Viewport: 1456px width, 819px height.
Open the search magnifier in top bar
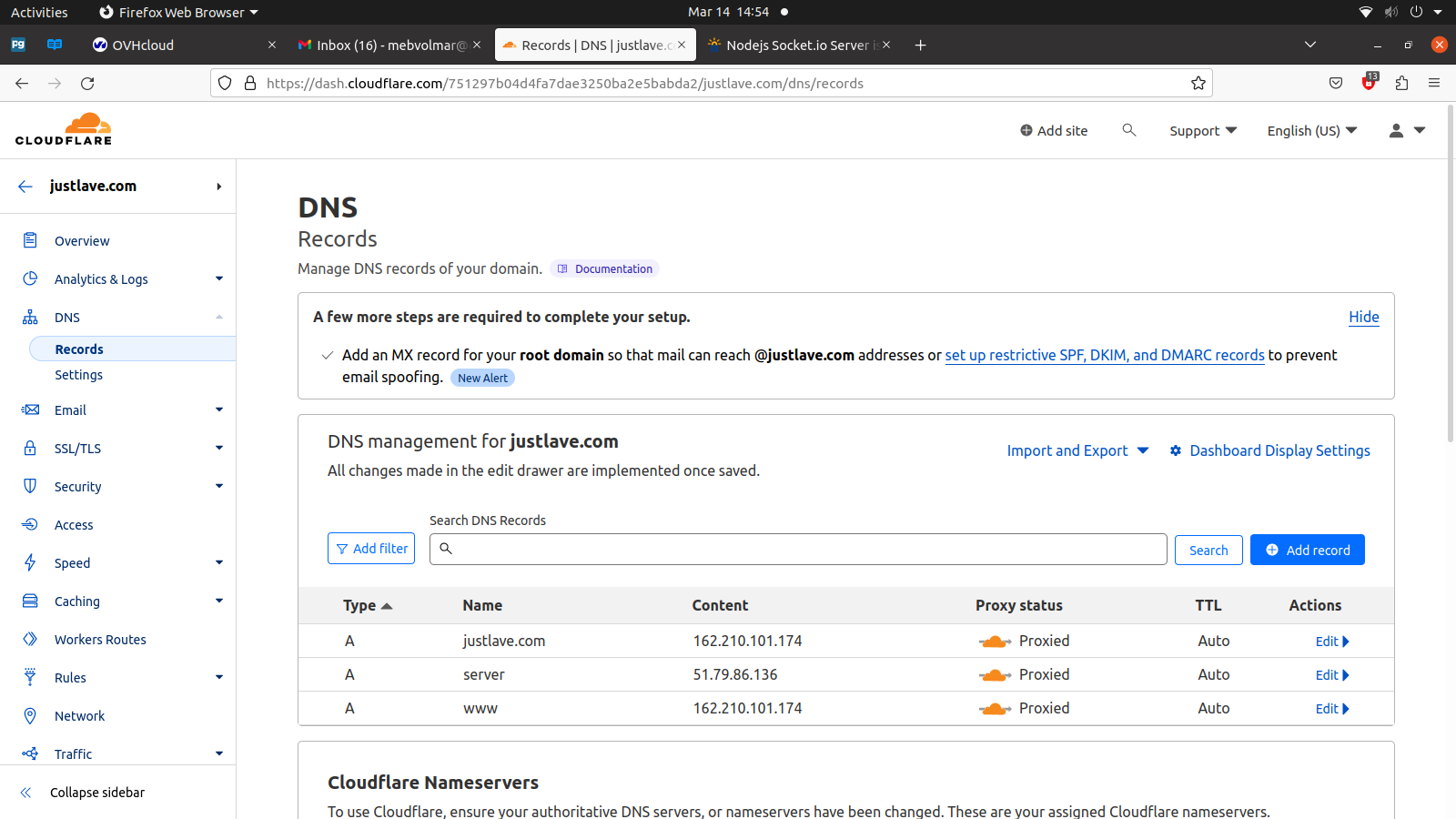1128,130
